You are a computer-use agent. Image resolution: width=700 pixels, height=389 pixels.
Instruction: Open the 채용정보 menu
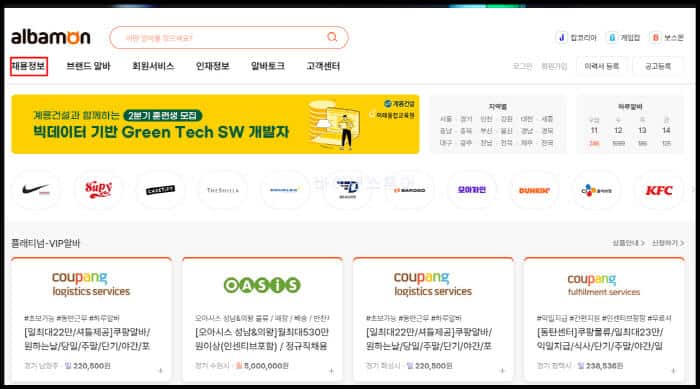[29, 66]
